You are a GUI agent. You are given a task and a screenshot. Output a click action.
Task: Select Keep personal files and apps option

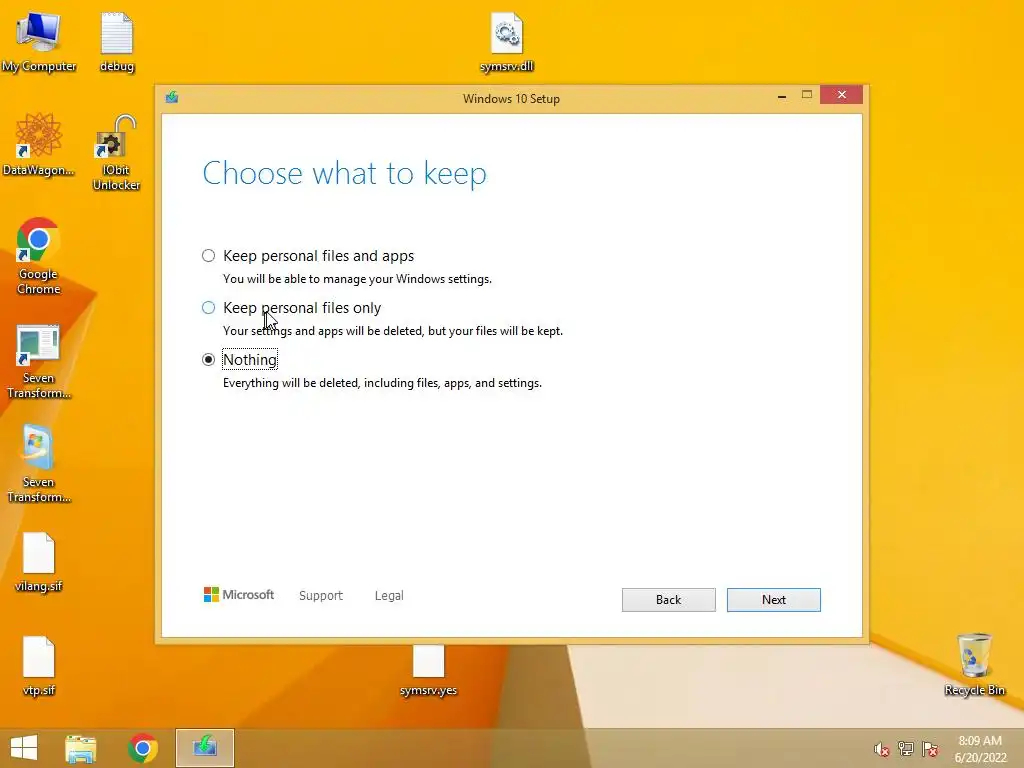coord(208,256)
